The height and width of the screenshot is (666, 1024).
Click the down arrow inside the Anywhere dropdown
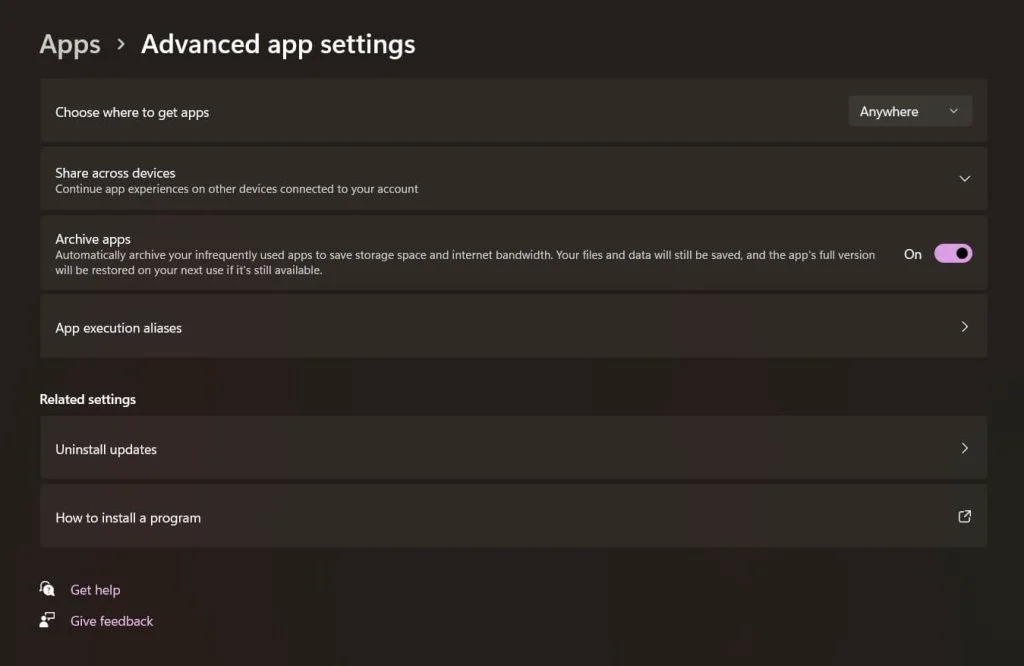[954, 111]
